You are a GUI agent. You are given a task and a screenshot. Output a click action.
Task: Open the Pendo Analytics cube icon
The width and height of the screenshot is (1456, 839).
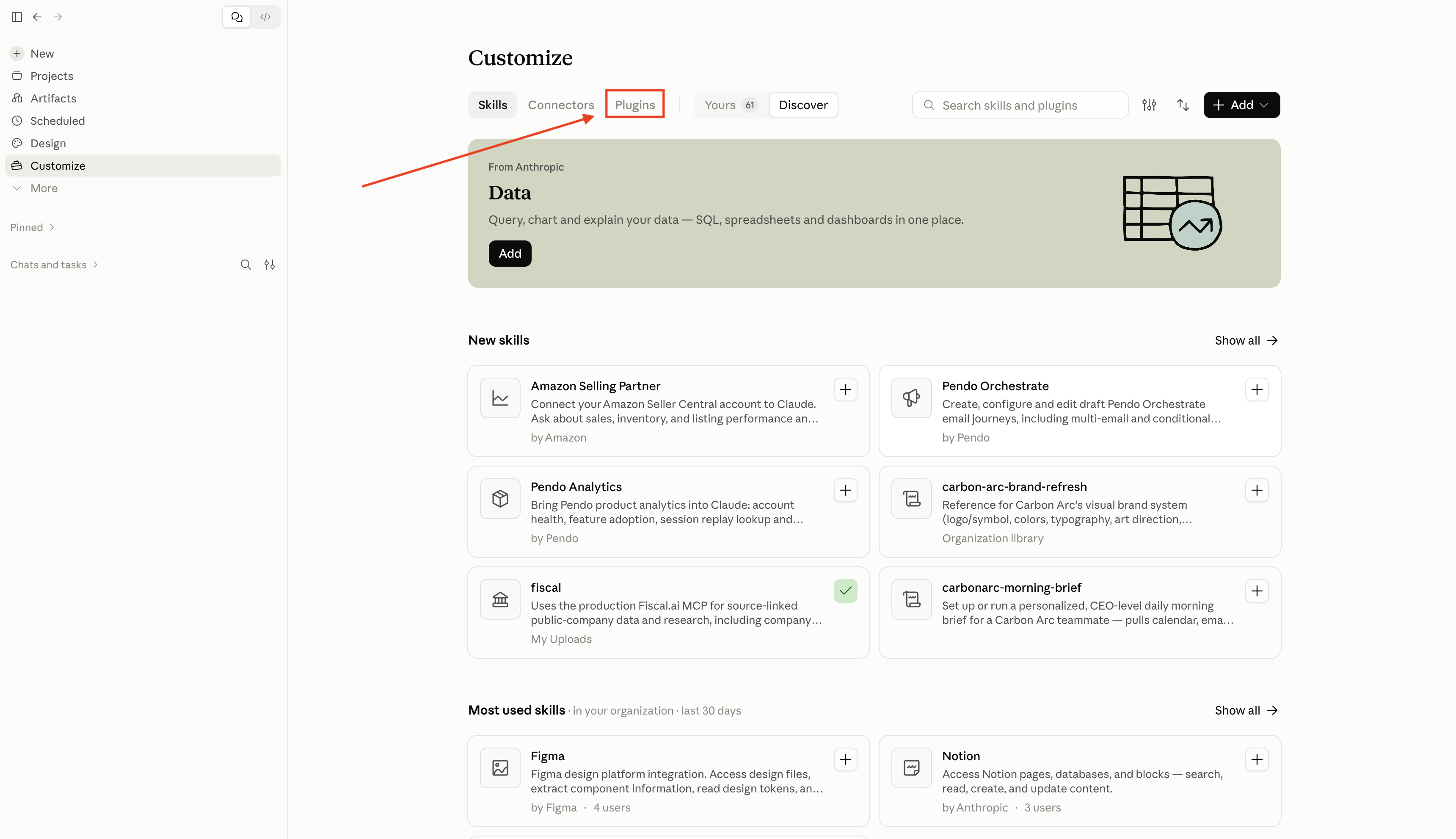[x=500, y=499]
